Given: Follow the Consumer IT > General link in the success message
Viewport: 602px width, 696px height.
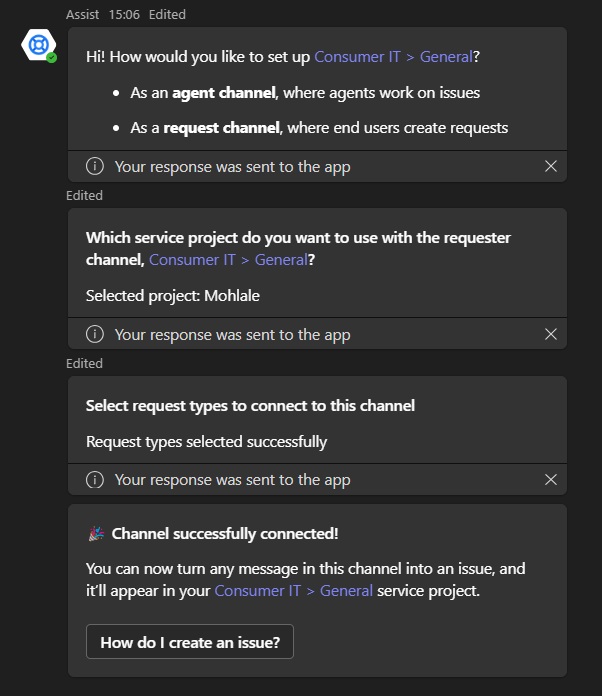Looking at the screenshot, I should (x=293, y=591).
